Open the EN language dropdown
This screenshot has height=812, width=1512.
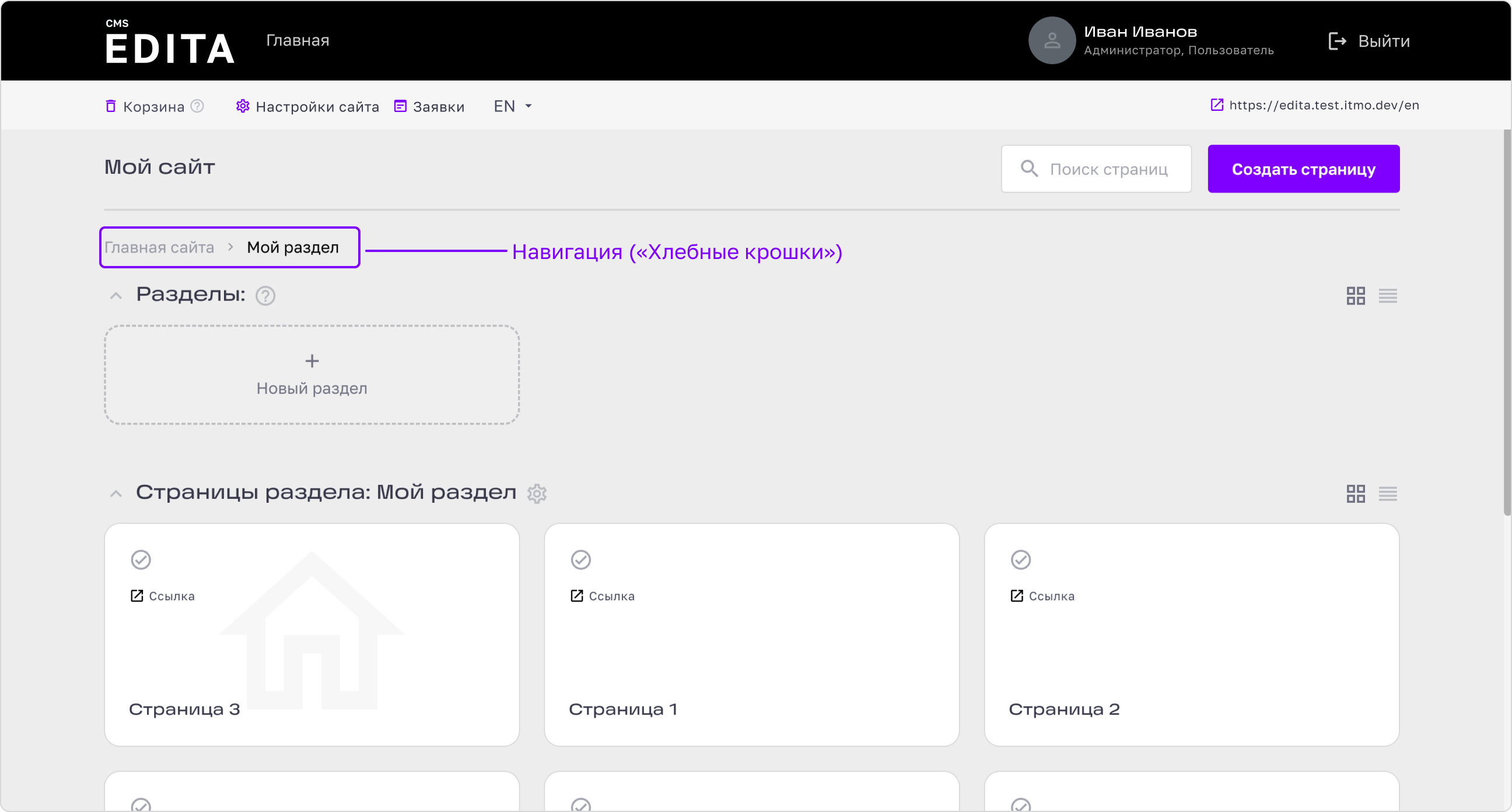(x=513, y=106)
